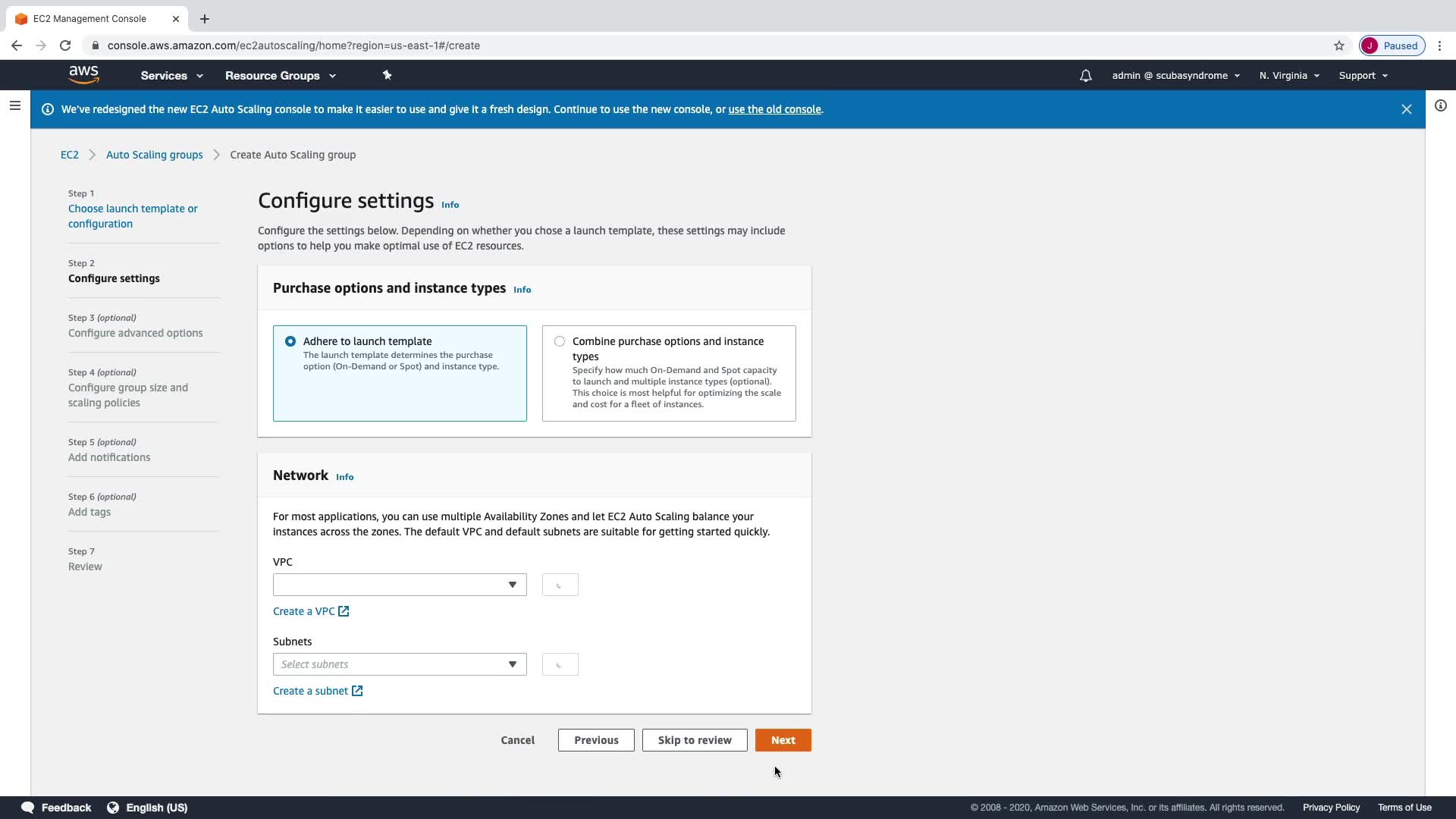Open the info panel icon at right edge
The height and width of the screenshot is (819, 1456).
tap(1440, 105)
